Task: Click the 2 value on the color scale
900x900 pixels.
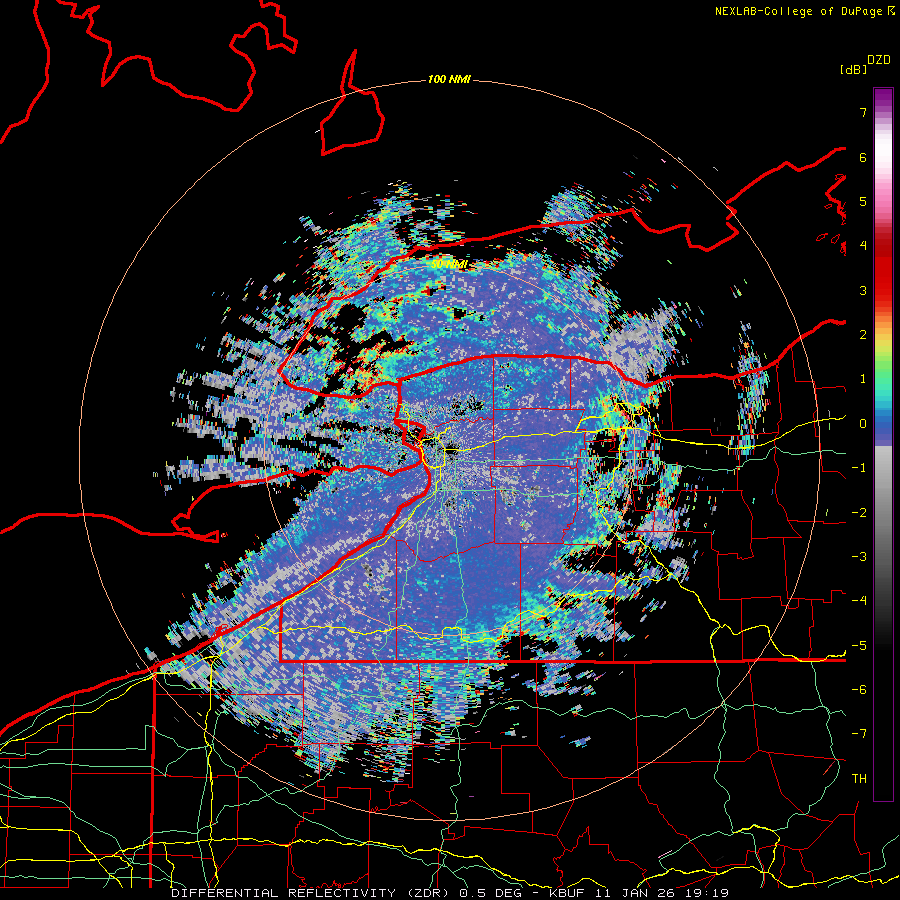Action: (x=863, y=335)
